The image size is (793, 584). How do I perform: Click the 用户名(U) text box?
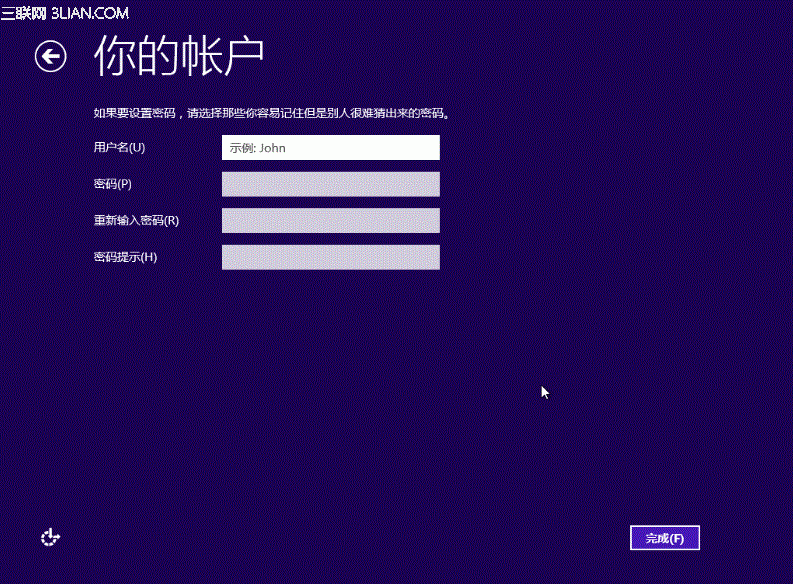click(330, 148)
